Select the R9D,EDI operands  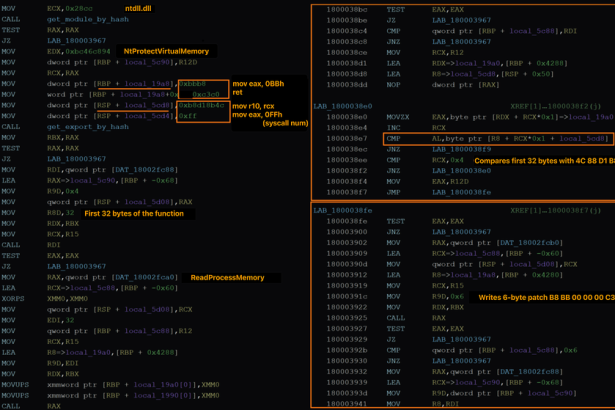coord(63,363)
